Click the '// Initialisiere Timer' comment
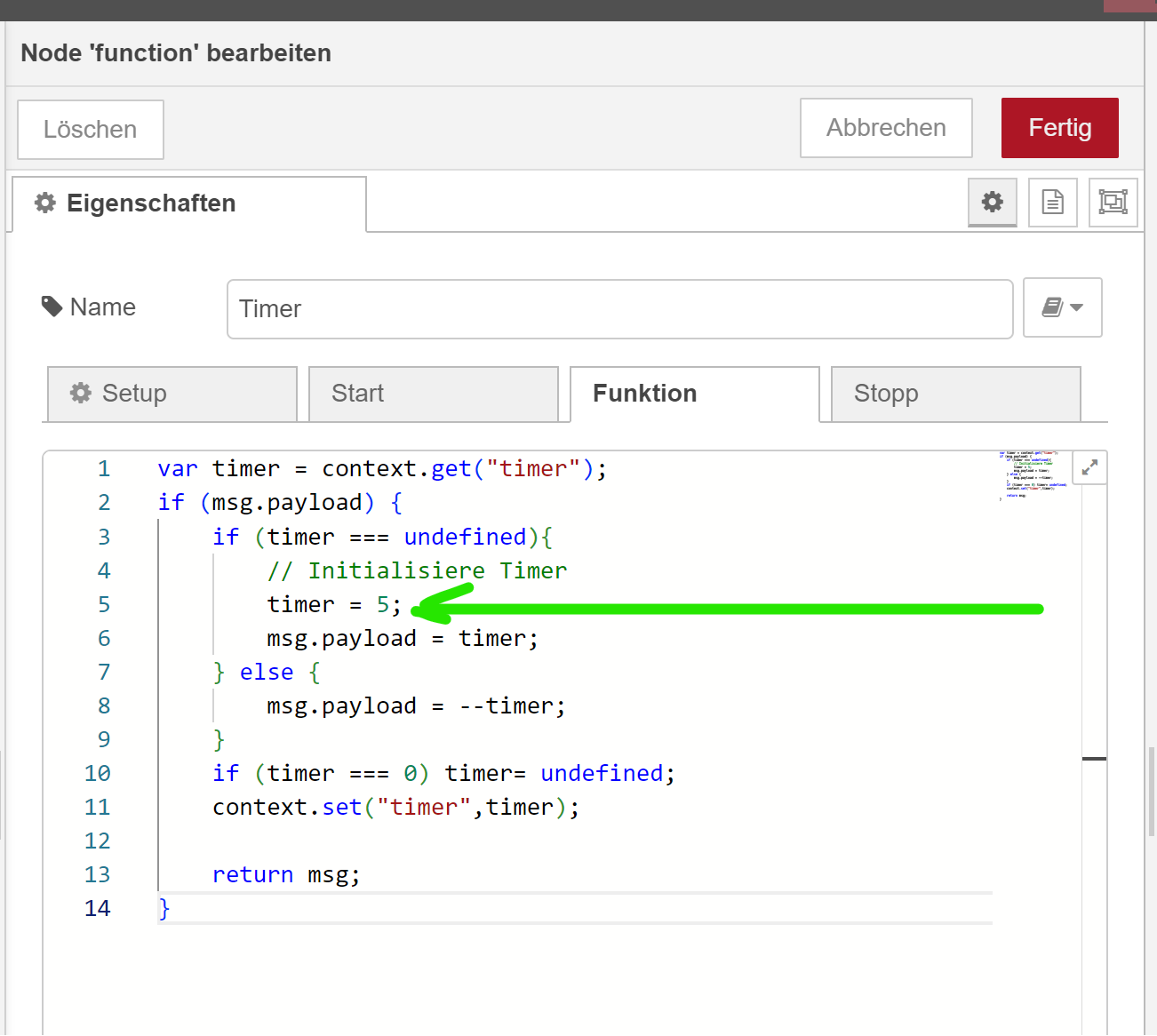 pyautogui.click(x=417, y=571)
